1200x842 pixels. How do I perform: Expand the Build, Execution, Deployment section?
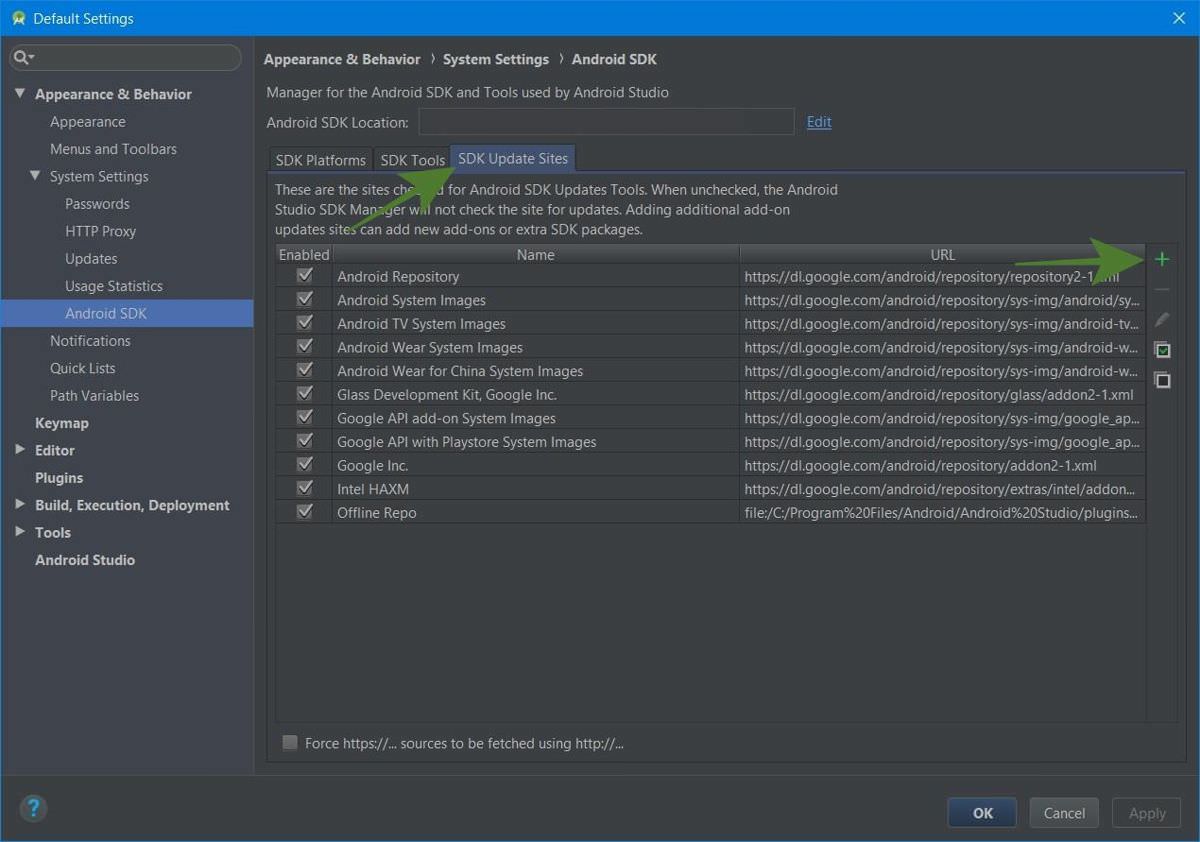pos(20,505)
